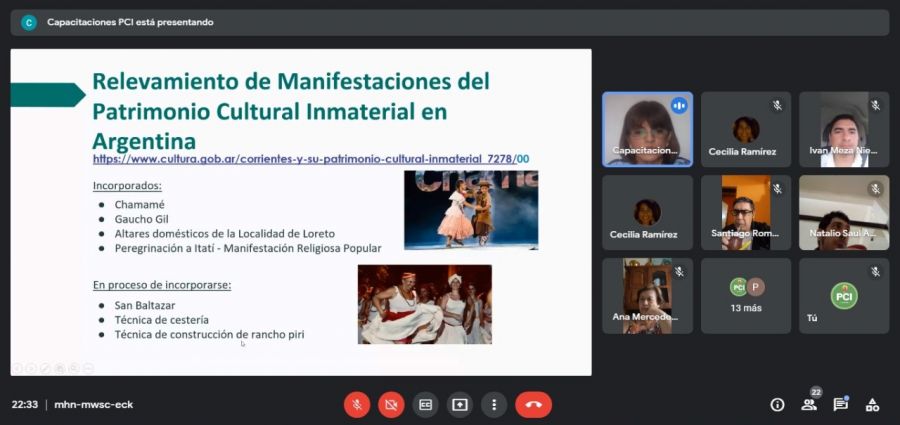Click Santiago Rom's video tile

tap(745, 212)
